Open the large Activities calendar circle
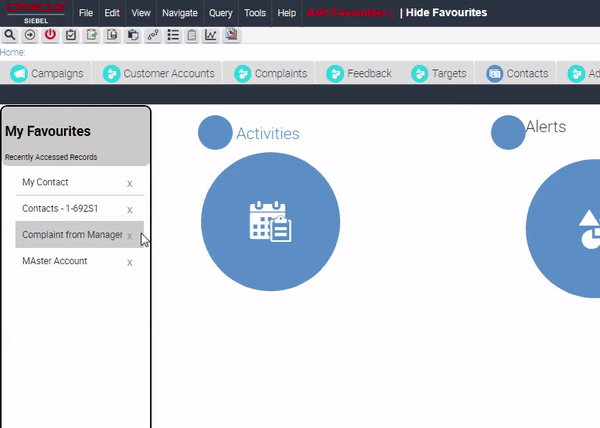600x428 pixels. tap(271, 221)
